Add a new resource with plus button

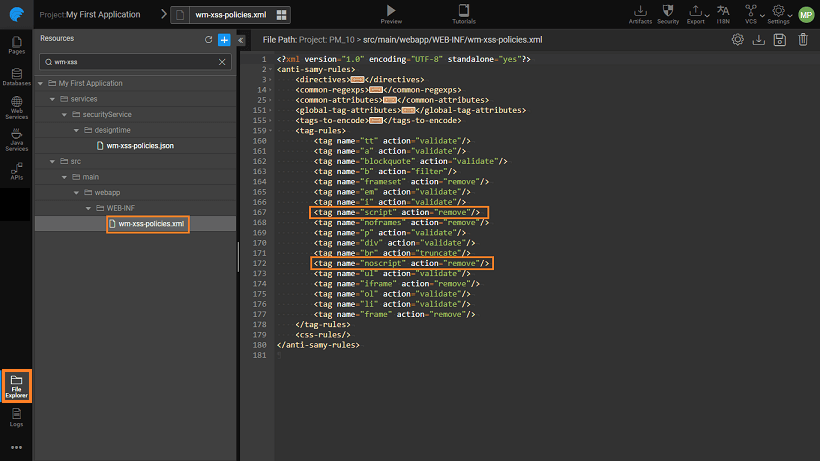coord(224,39)
